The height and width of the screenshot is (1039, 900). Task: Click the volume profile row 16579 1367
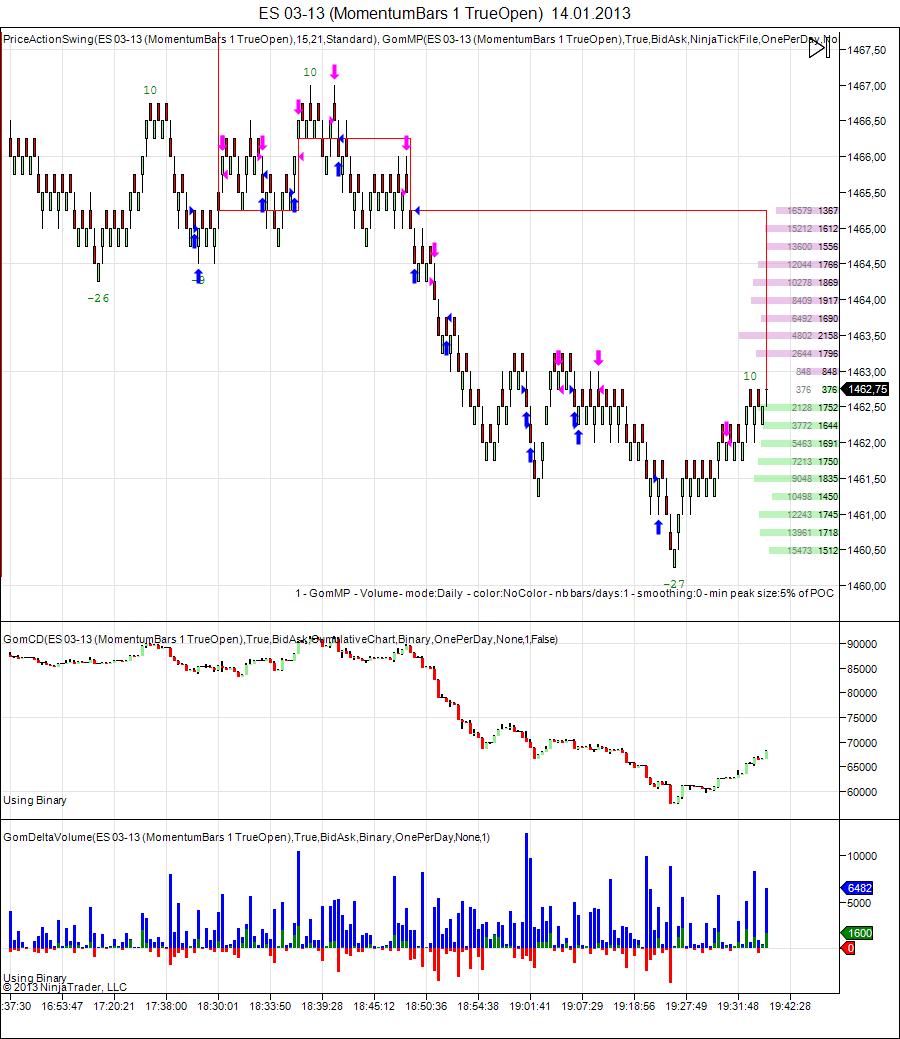point(806,211)
